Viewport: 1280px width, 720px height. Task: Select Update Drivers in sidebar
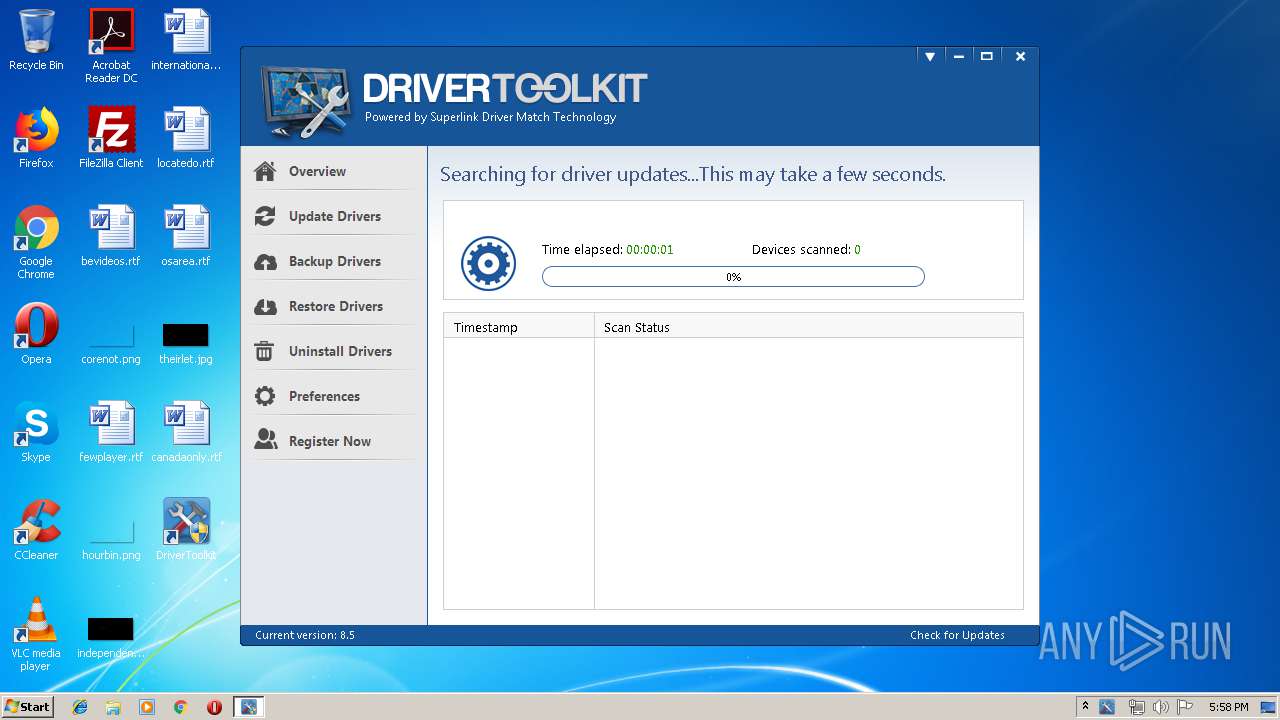[x=333, y=216]
